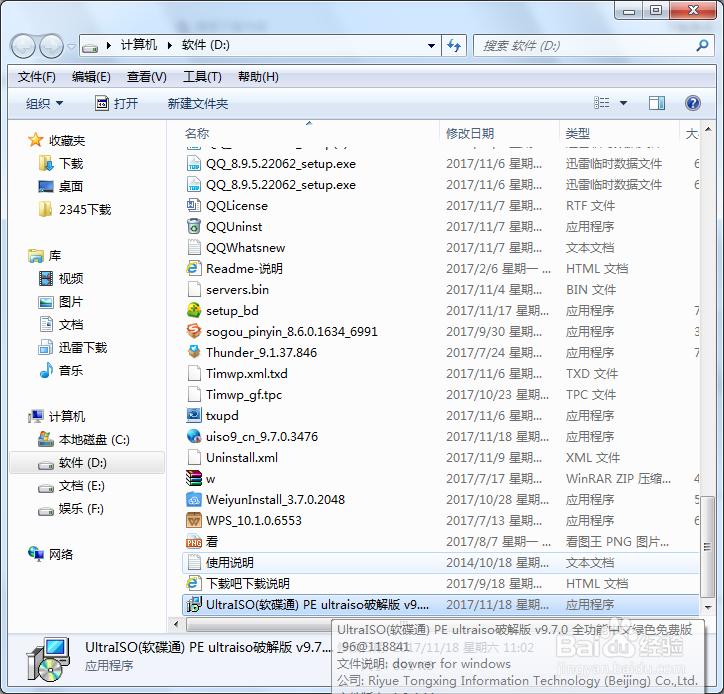Click the QQUninst recycle icon
Viewport: 724px width, 694px height.
193,226
